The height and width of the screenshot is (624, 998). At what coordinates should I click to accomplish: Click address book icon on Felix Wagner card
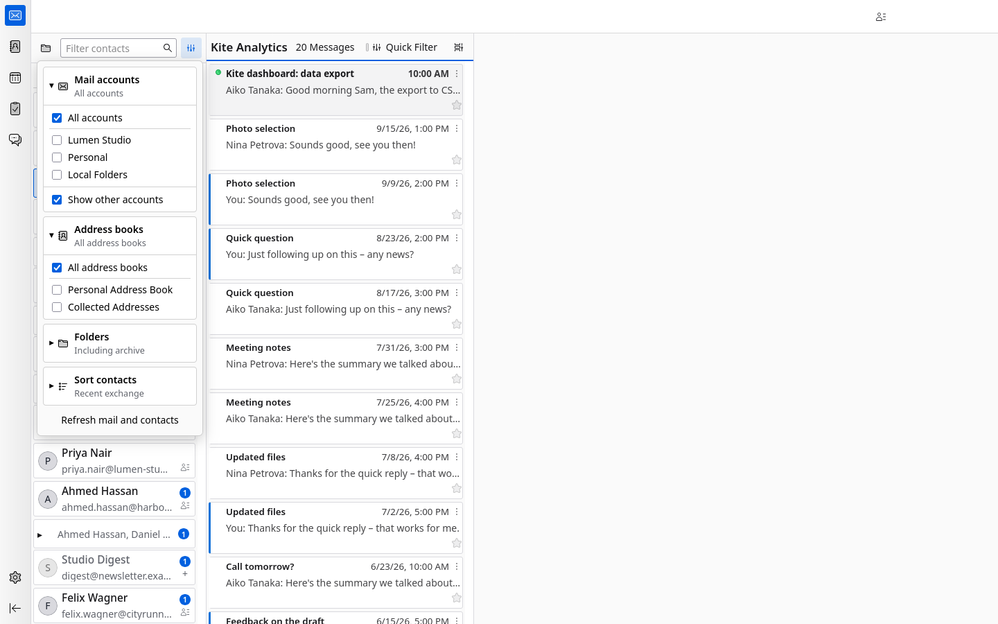185,613
